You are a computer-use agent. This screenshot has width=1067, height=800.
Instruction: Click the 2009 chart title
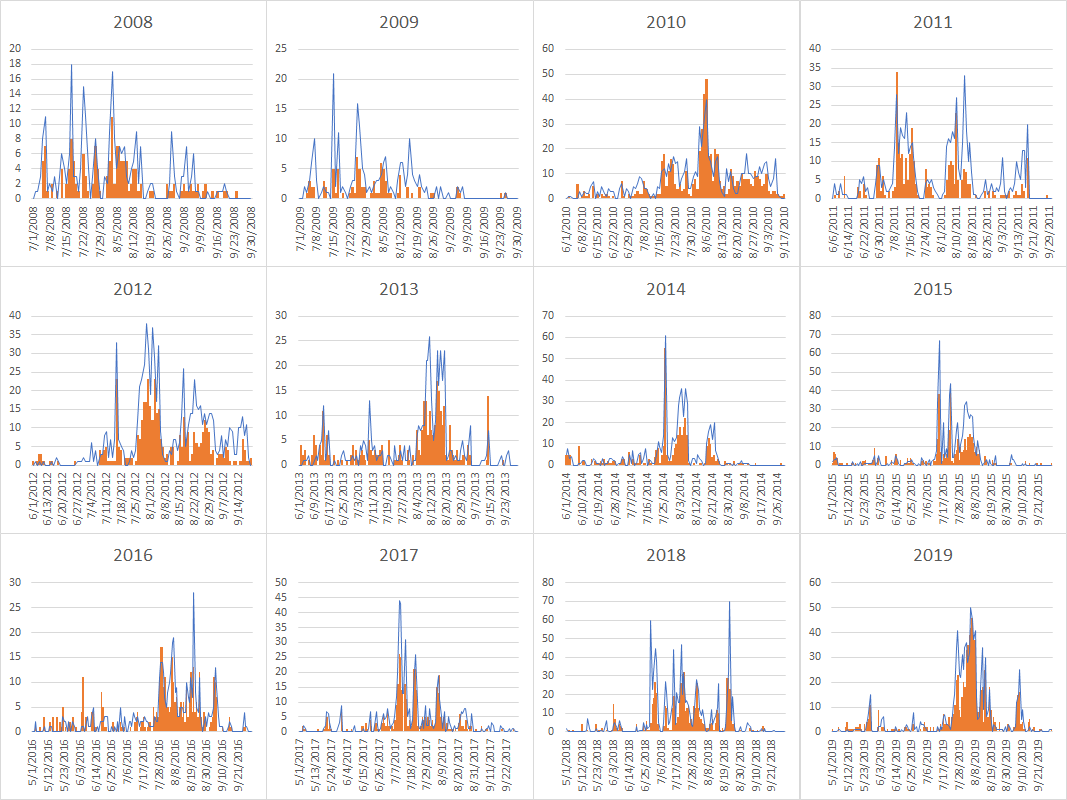[399, 22]
